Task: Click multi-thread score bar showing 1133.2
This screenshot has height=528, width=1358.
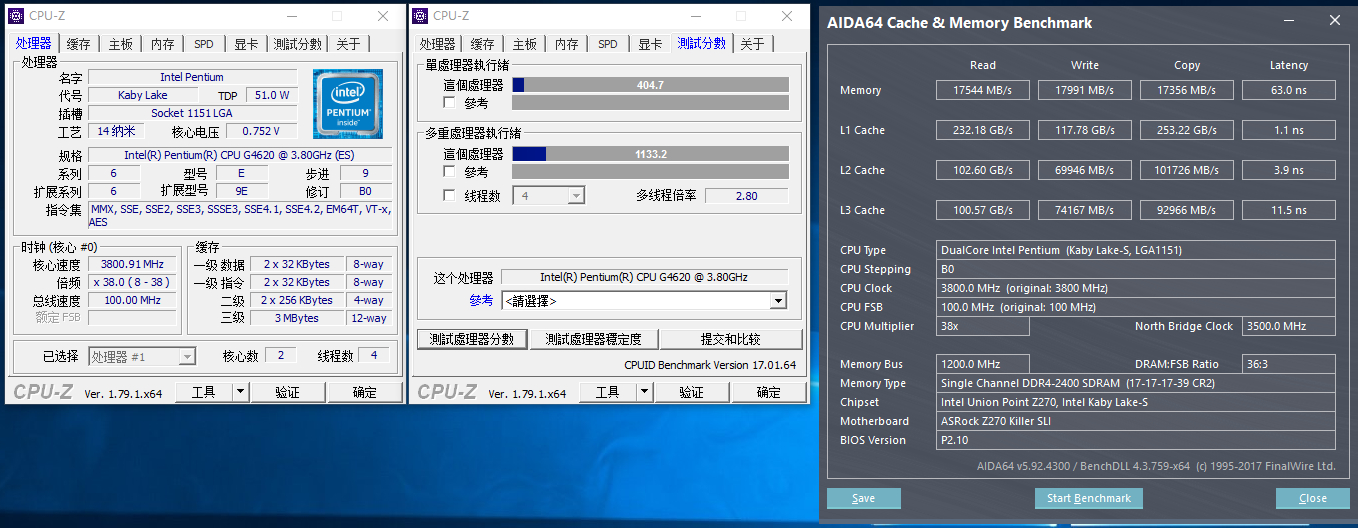Action: click(651, 154)
